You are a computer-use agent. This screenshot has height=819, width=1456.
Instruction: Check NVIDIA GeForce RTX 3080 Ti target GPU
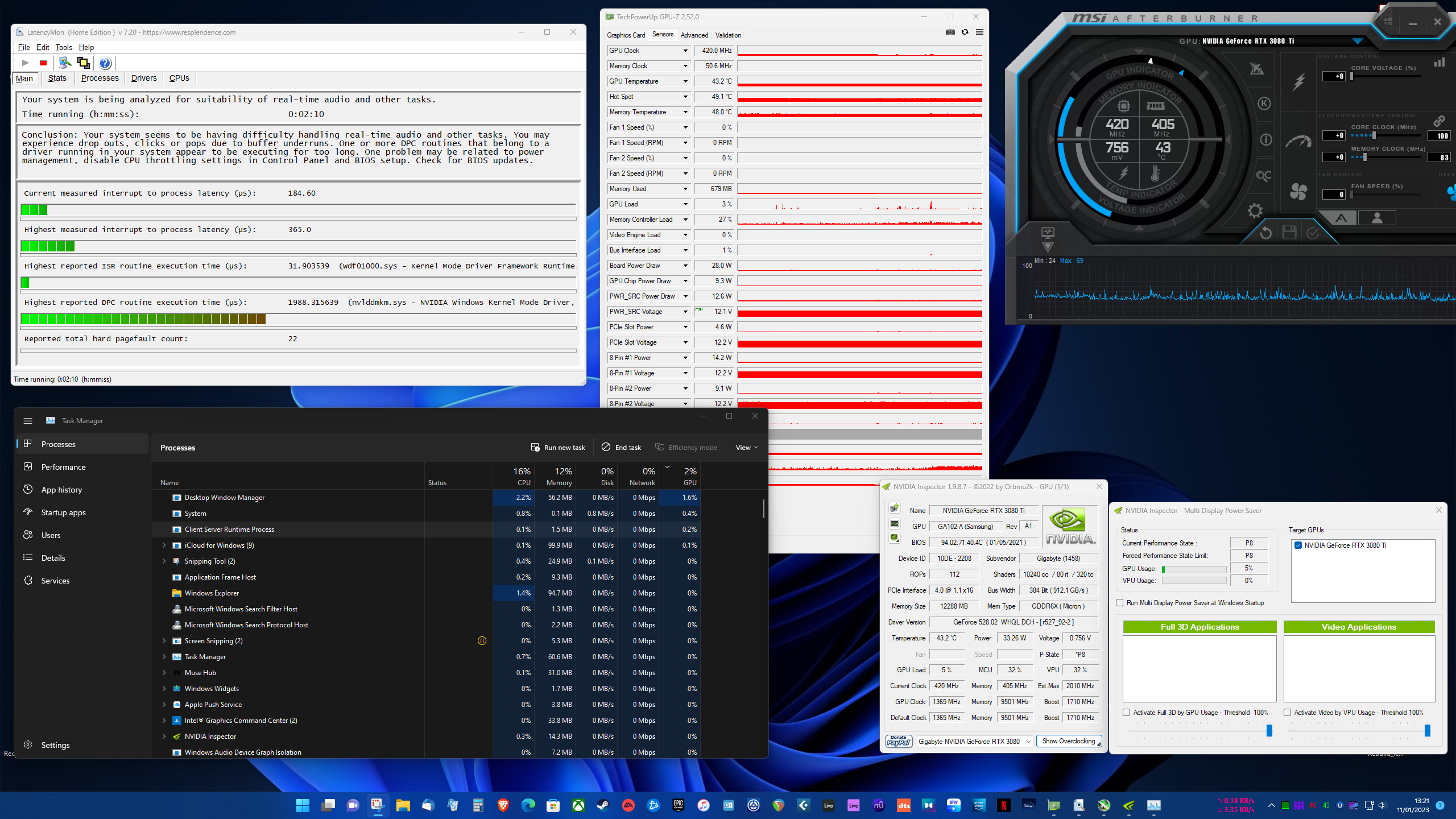(x=1298, y=545)
